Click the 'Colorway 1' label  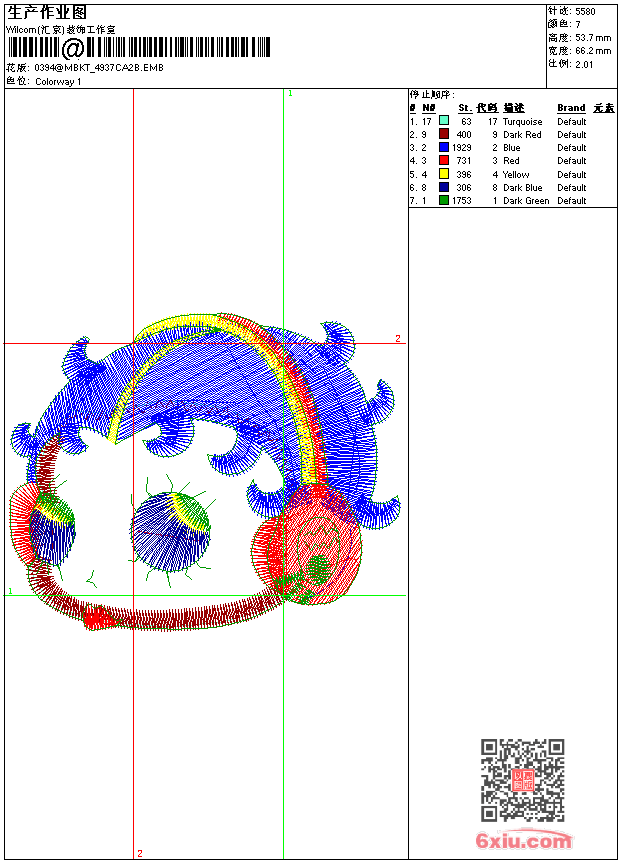[58, 82]
